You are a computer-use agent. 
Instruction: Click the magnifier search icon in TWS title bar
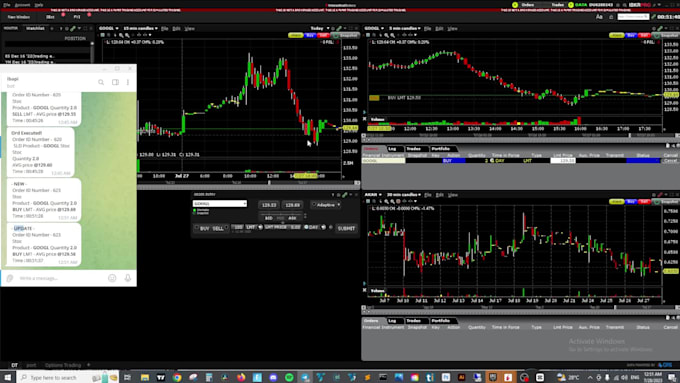pos(624,5)
